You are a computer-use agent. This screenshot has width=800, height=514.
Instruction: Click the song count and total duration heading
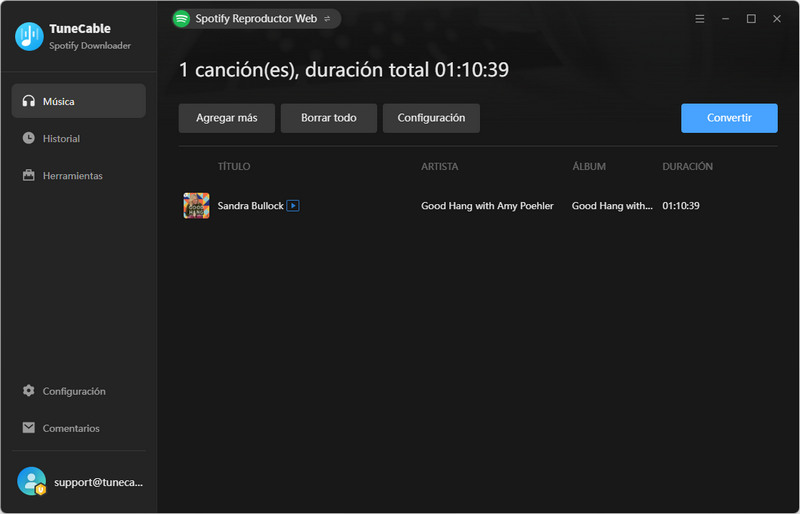click(x=344, y=69)
